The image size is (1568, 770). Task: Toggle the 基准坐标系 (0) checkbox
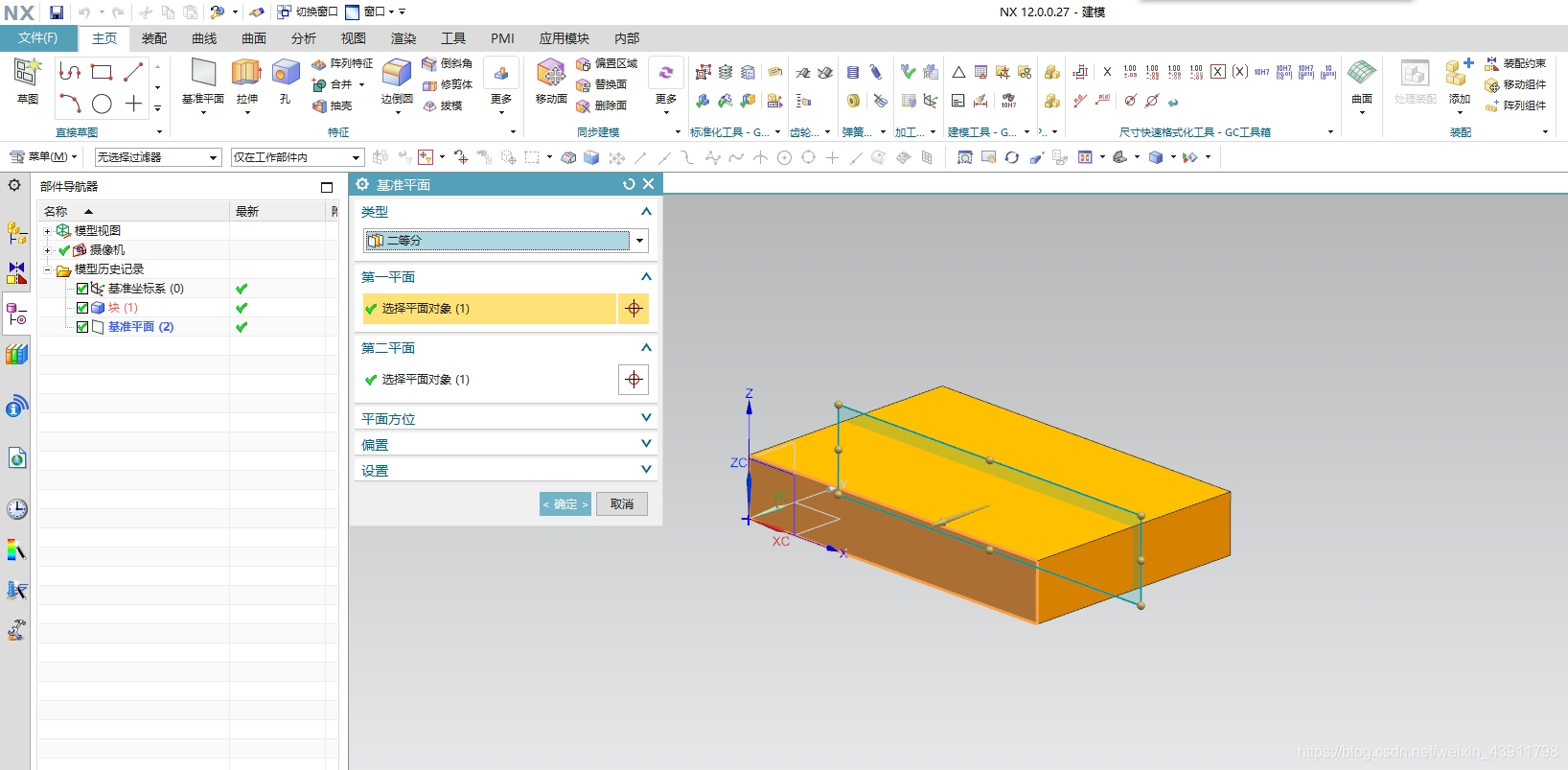(x=82, y=289)
